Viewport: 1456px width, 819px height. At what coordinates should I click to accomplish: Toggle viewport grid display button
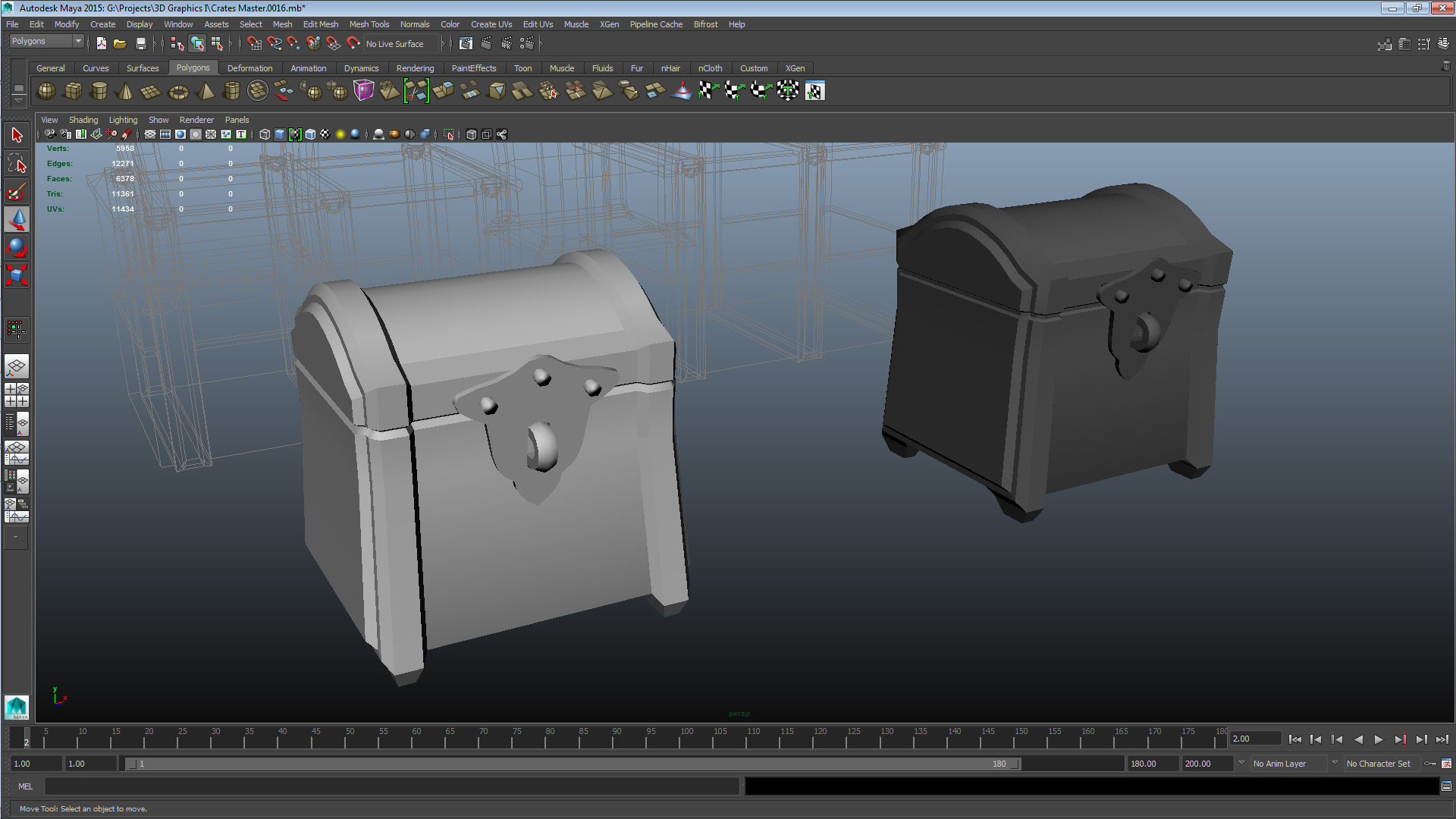tap(149, 134)
